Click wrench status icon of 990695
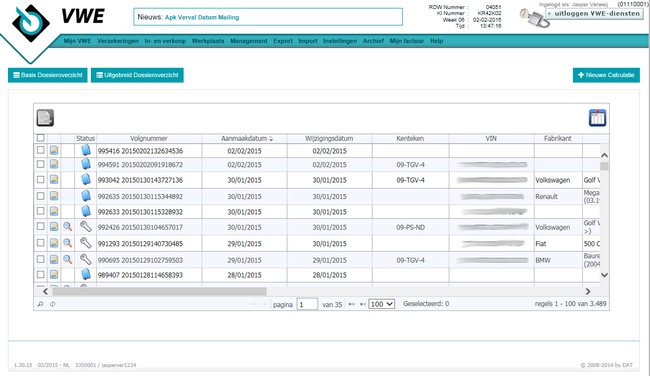650x376 pixels. [x=85, y=260]
